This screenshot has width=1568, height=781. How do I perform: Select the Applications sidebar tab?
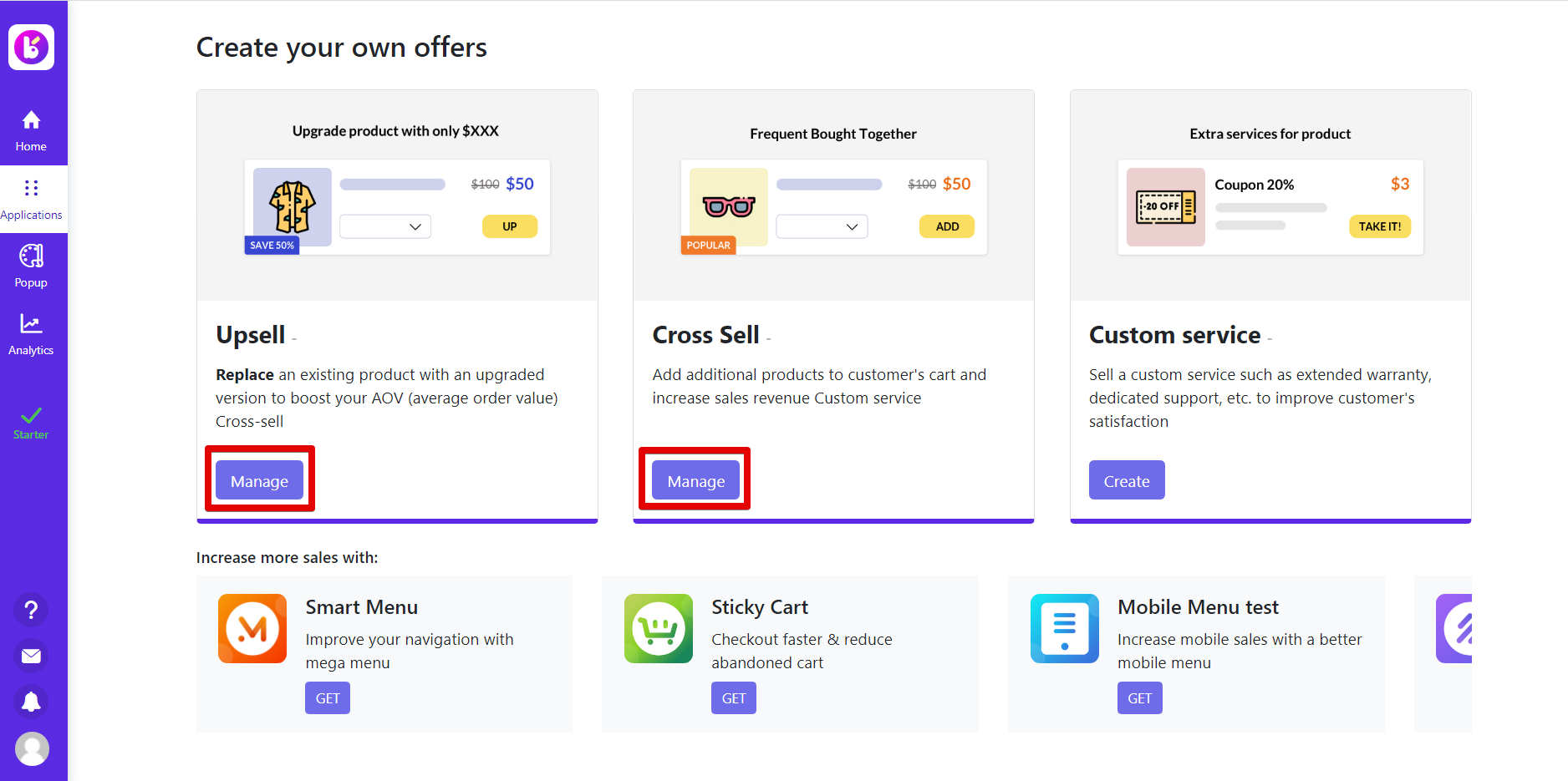pyautogui.click(x=31, y=199)
